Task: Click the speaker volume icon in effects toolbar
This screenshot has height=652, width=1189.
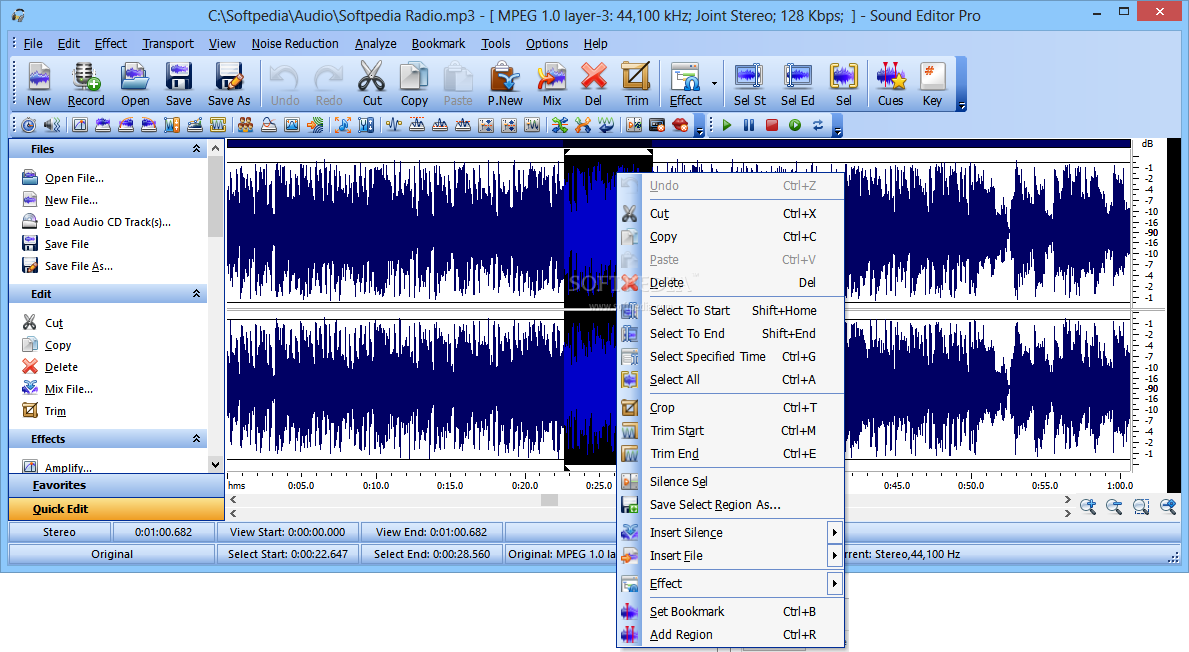Action: 52,125
